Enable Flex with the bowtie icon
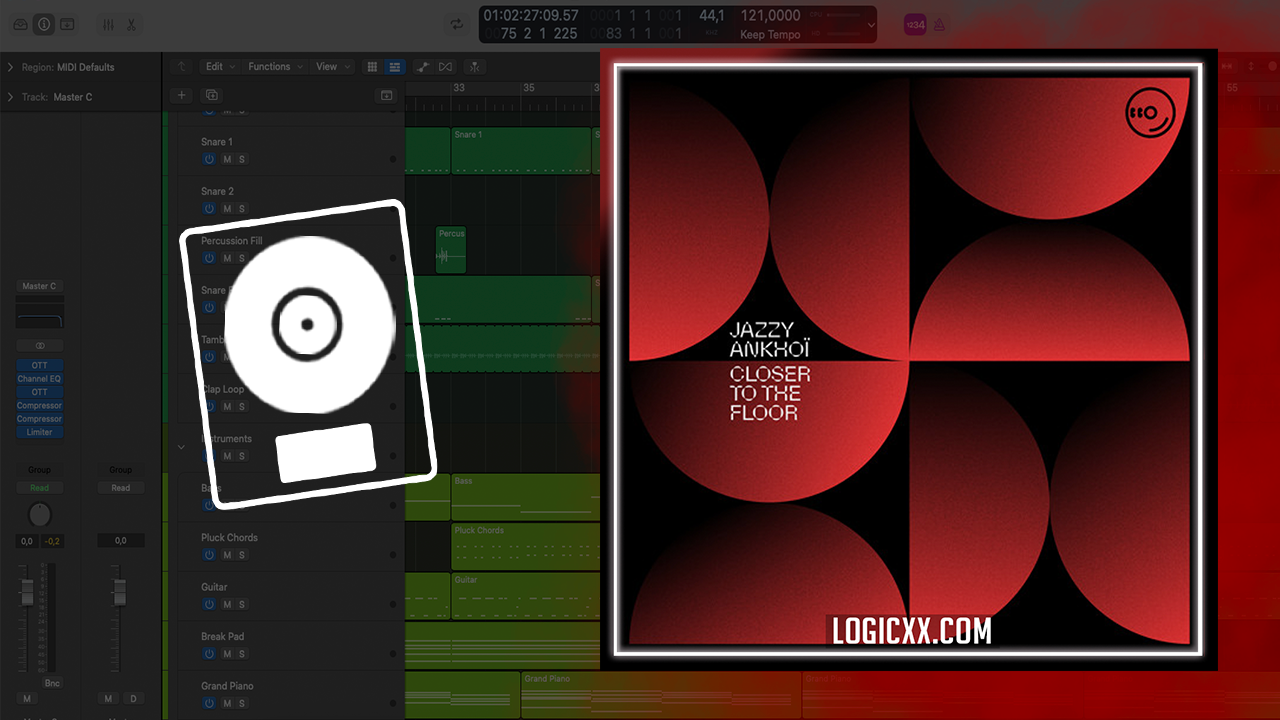The width and height of the screenshot is (1280, 720). coord(445,67)
